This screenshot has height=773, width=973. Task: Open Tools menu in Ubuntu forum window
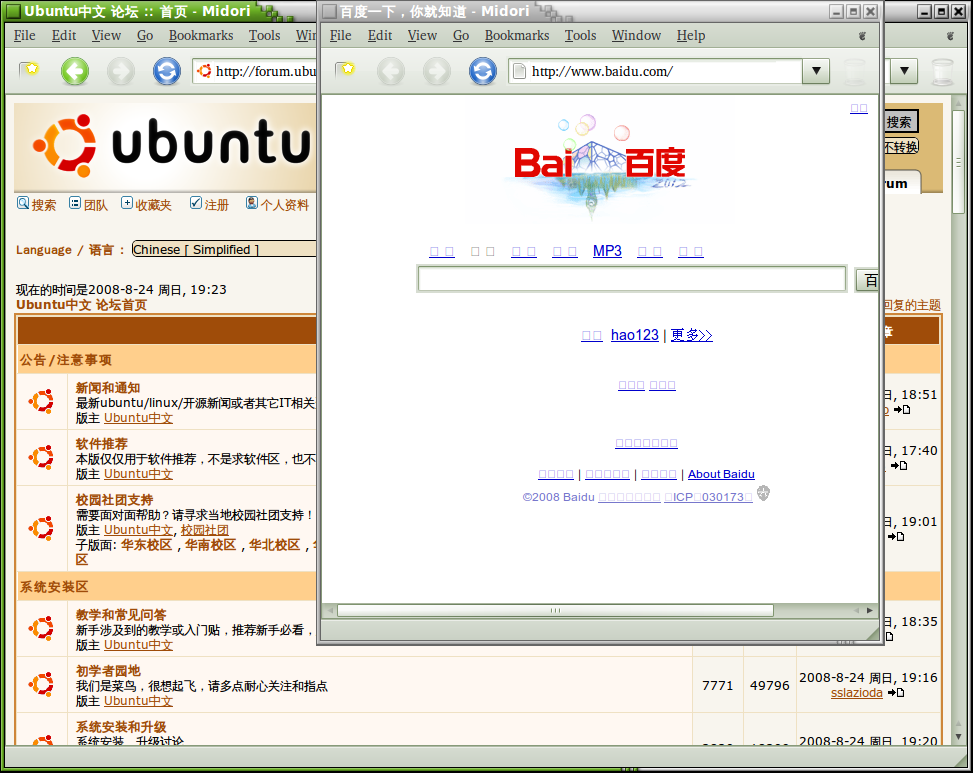click(264, 36)
